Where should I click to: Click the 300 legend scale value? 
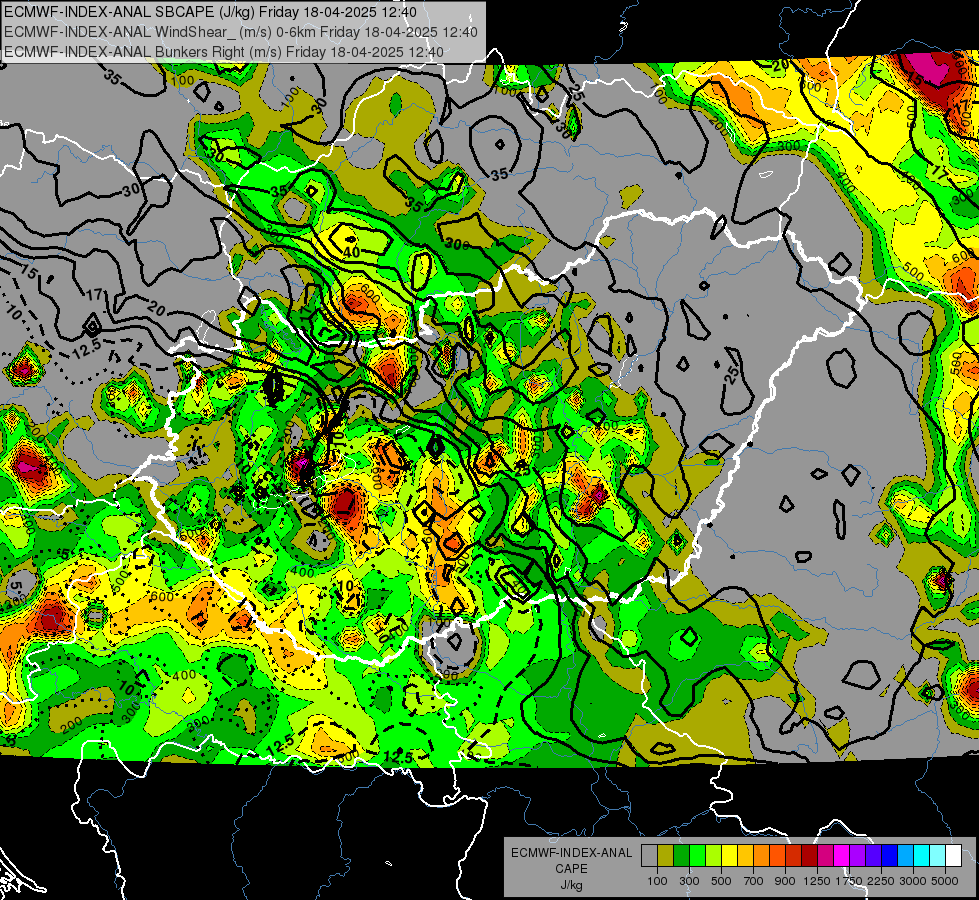pos(689,881)
